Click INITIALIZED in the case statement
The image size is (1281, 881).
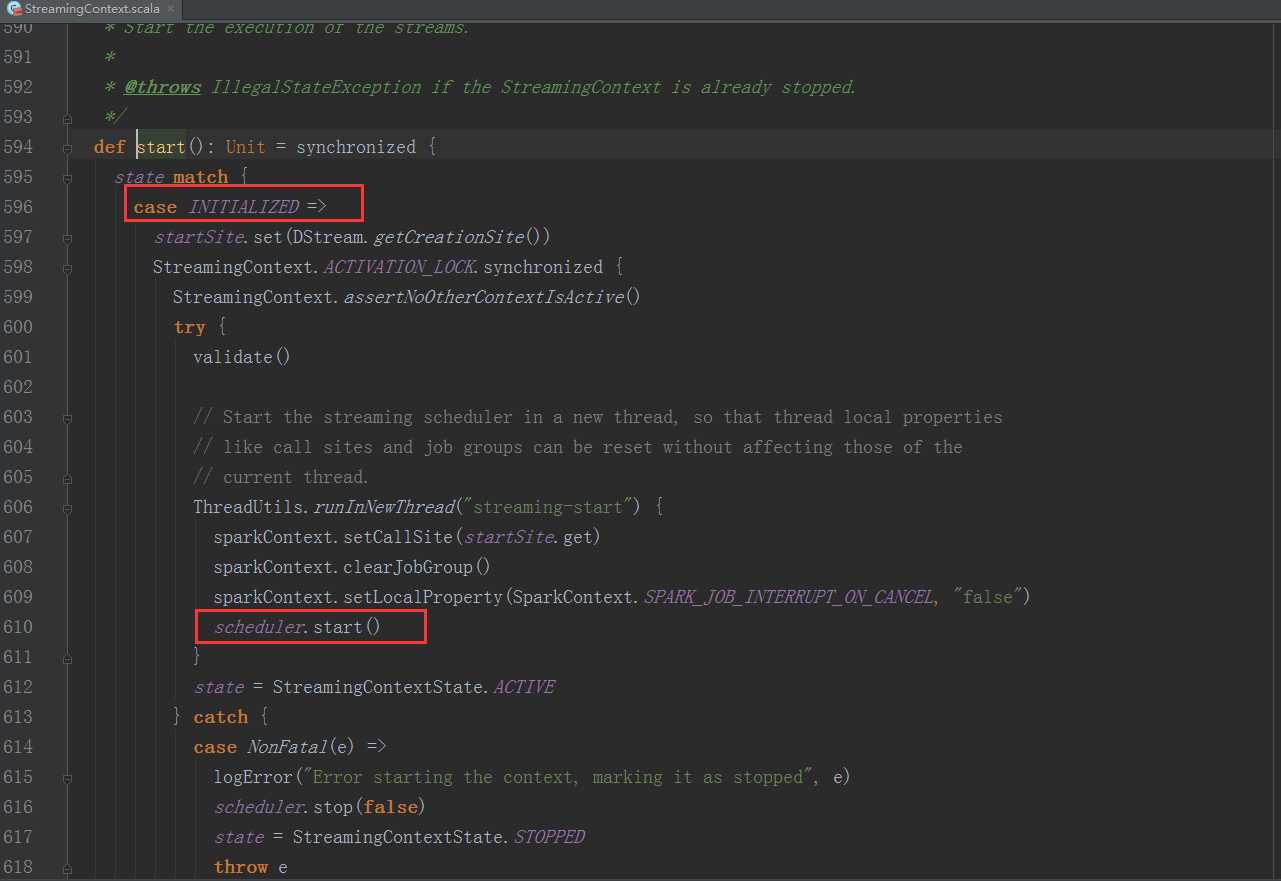(x=243, y=207)
